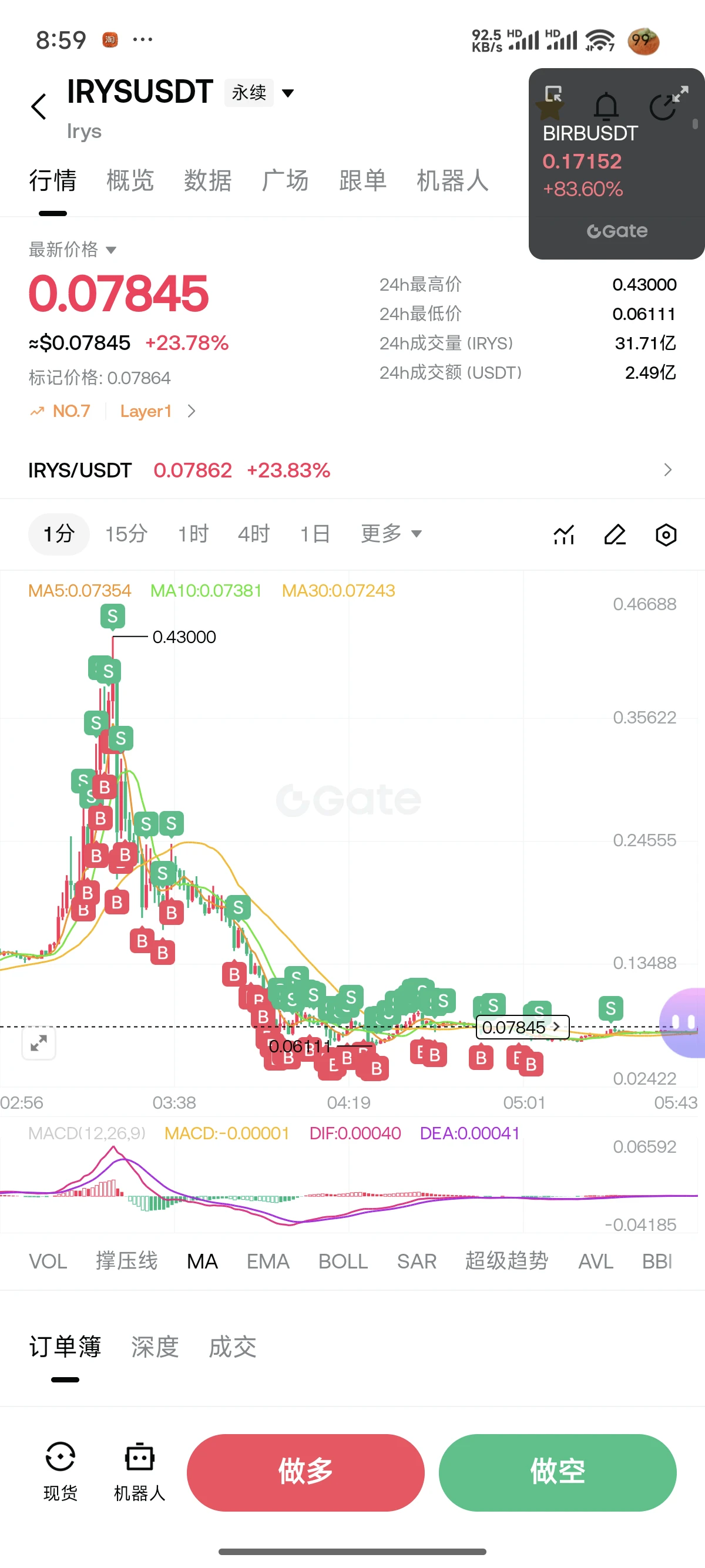Image resolution: width=705 pixels, height=1568 pixels.
Task: Toggle the VOL indicator
Action: pos(48,1261)
